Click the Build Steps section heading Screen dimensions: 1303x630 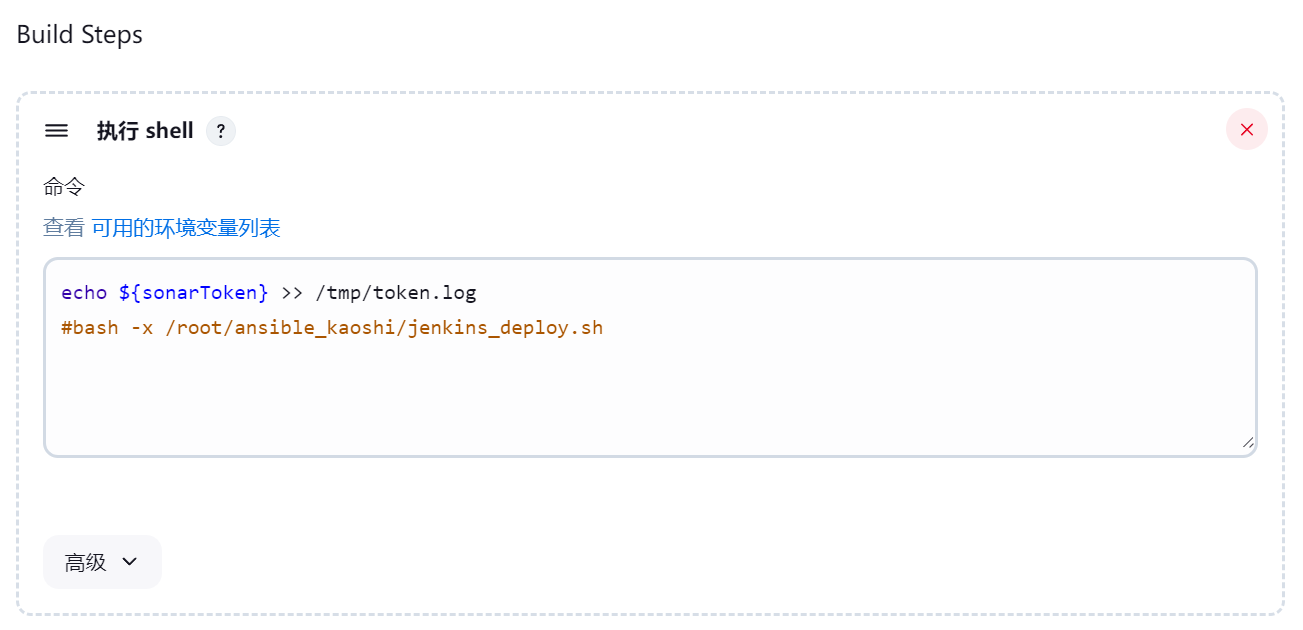coord(80,35)
